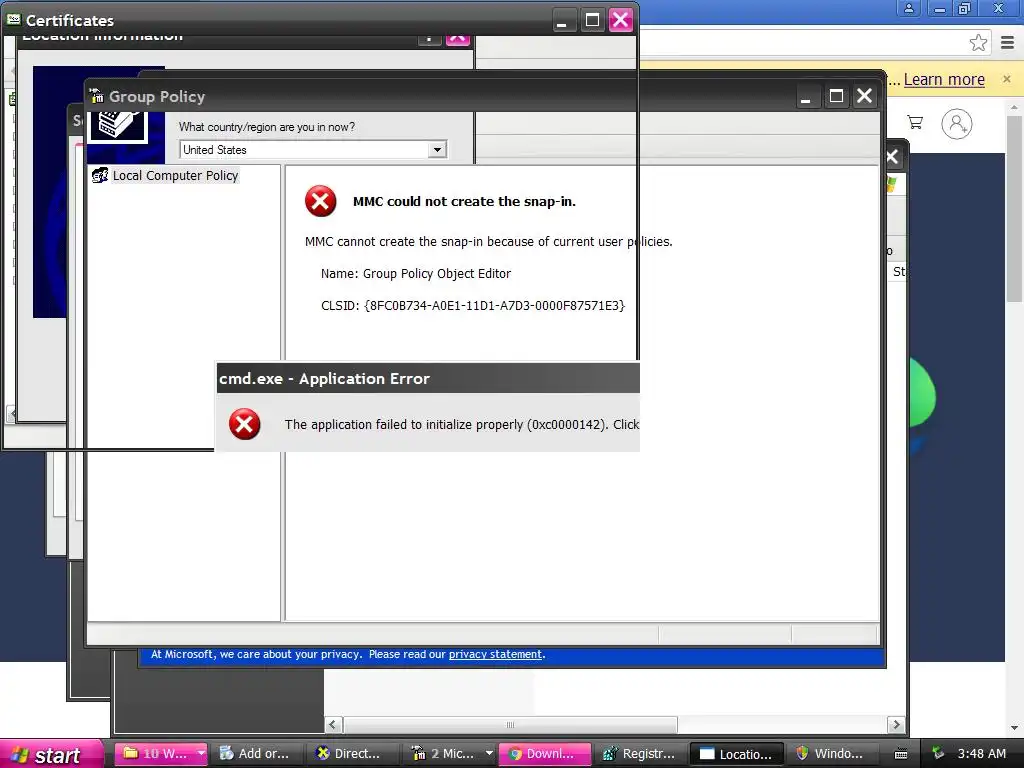This screenshot has height=768, width=1024.
Task: Close the dark window behind Group Policy
Action: pyautogui.click(x=892, y=157)
